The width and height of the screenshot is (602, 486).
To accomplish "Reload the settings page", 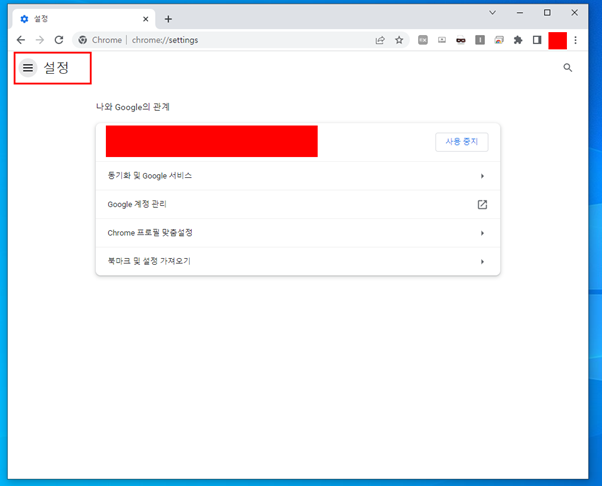I will 59,40.
